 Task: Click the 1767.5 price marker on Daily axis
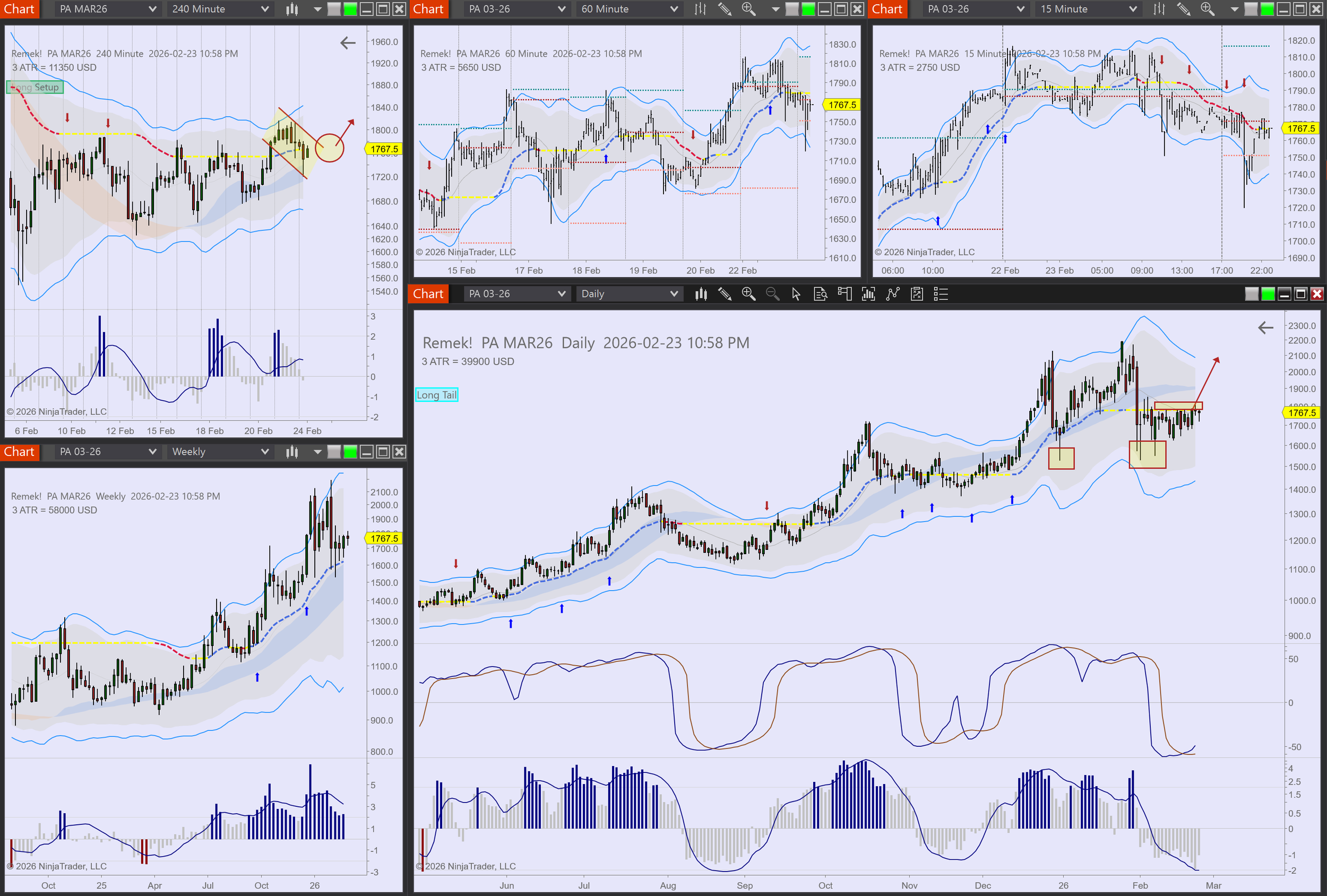(1302, 412)
